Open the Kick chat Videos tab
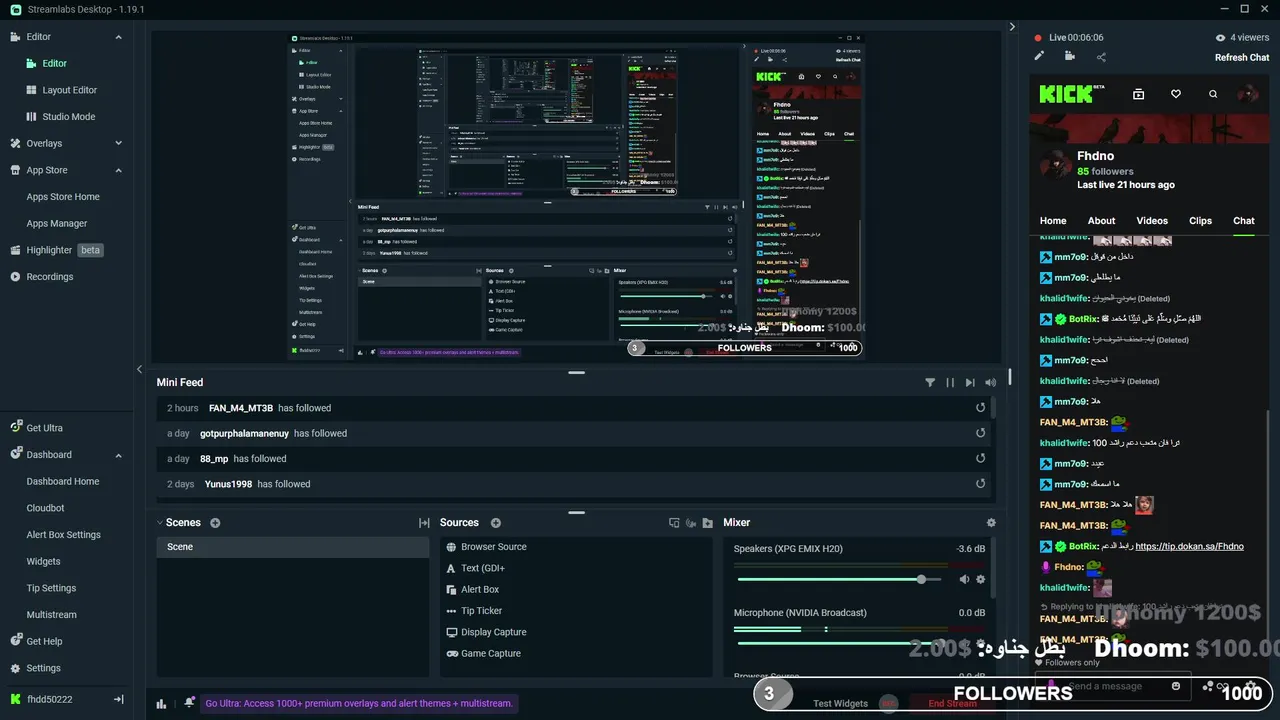 pyautogui.click(x=1152, y=221)
